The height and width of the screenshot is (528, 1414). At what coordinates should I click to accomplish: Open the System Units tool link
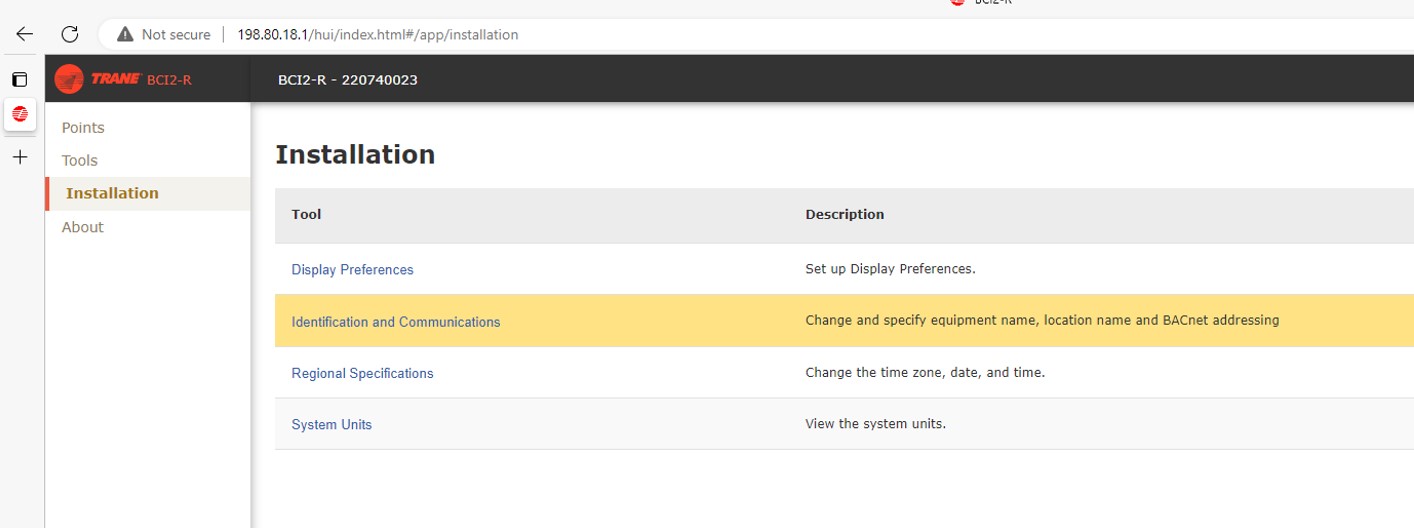pos(331,425)
